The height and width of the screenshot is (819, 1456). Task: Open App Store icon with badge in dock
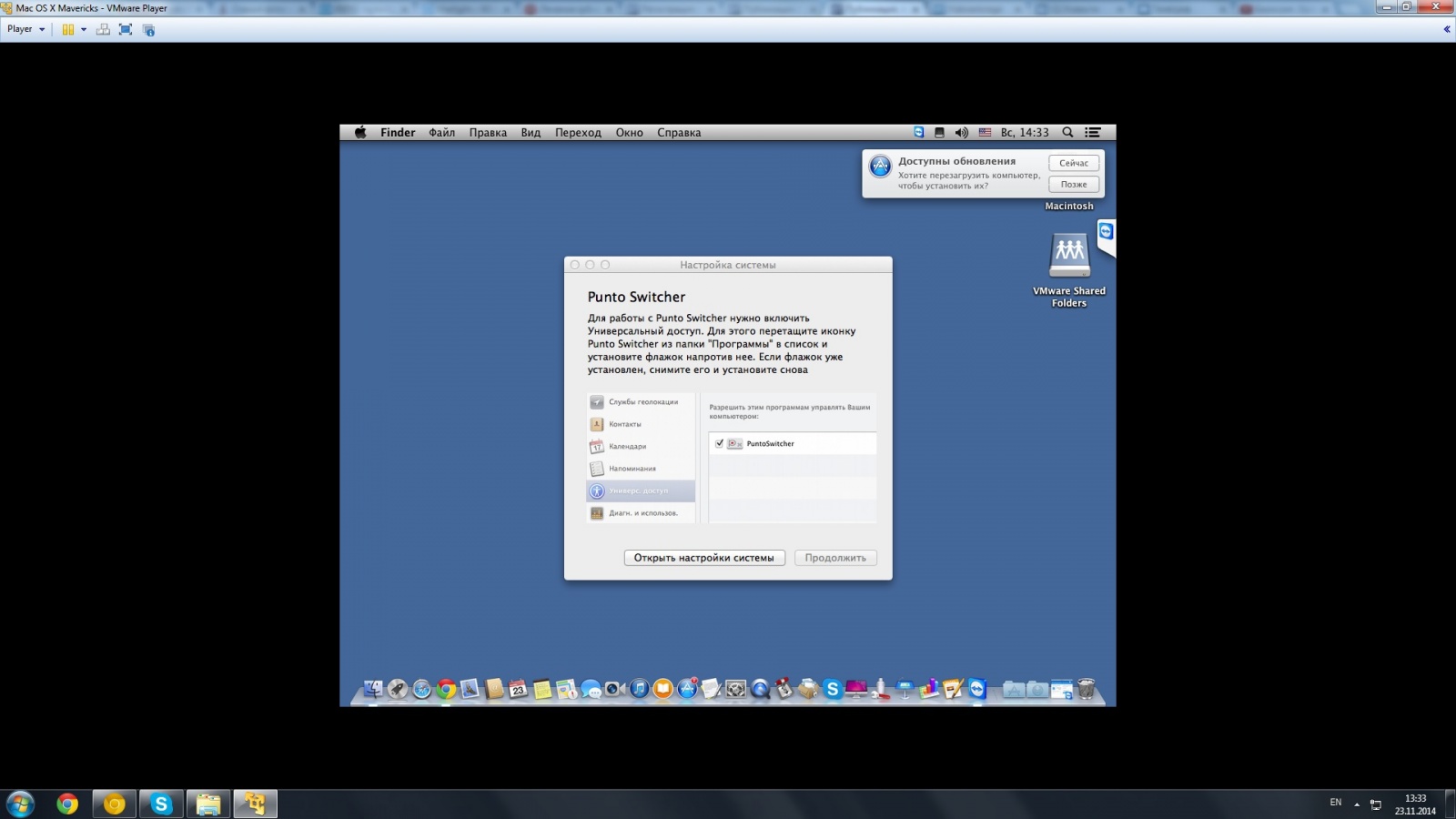tap(687, 688)
